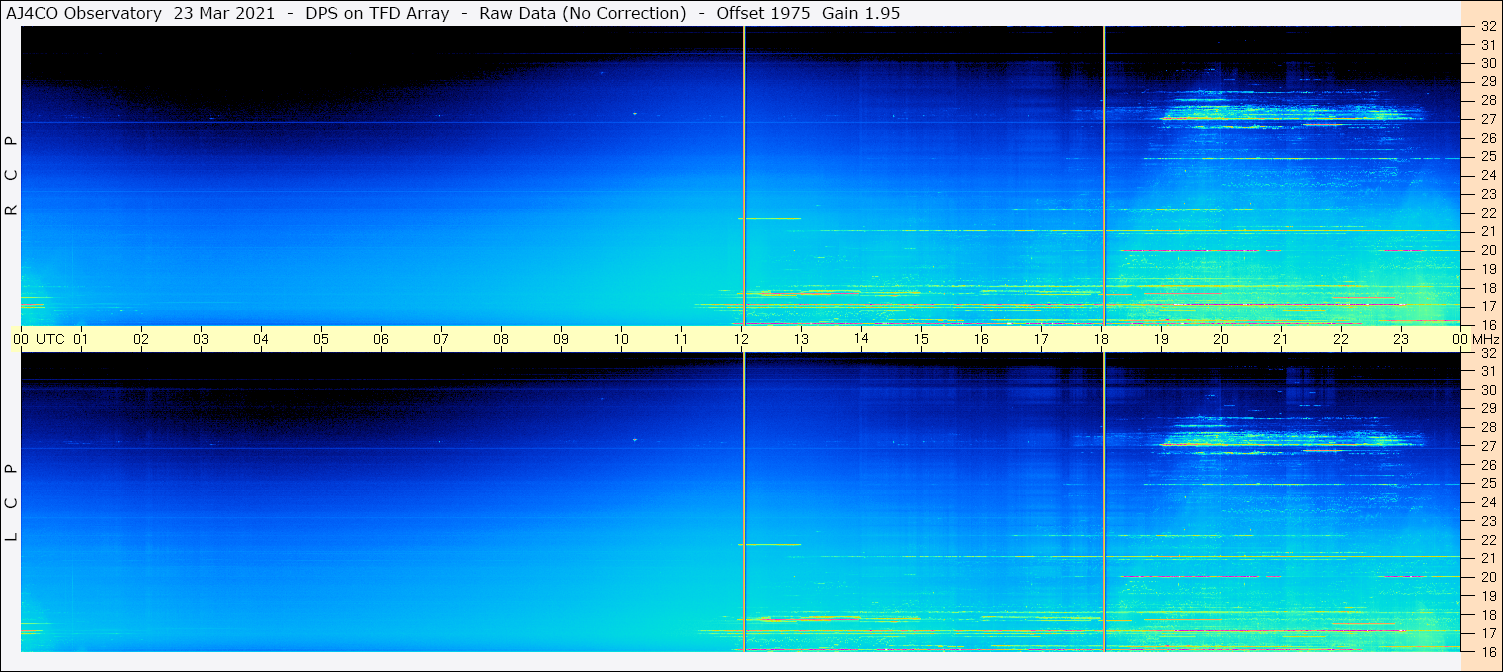Click the LCP vertical panel label
The height and width of the screenshot is (672, 1503).
[x=11, y=502]
